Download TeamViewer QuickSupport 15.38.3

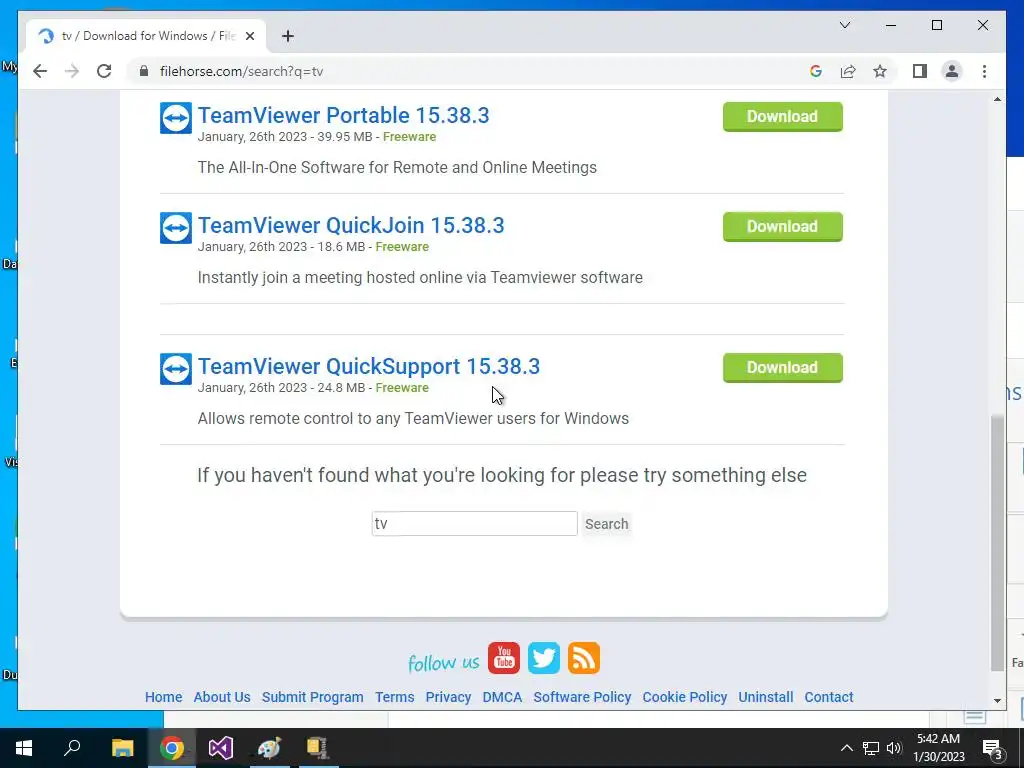[x=782, y=368]
